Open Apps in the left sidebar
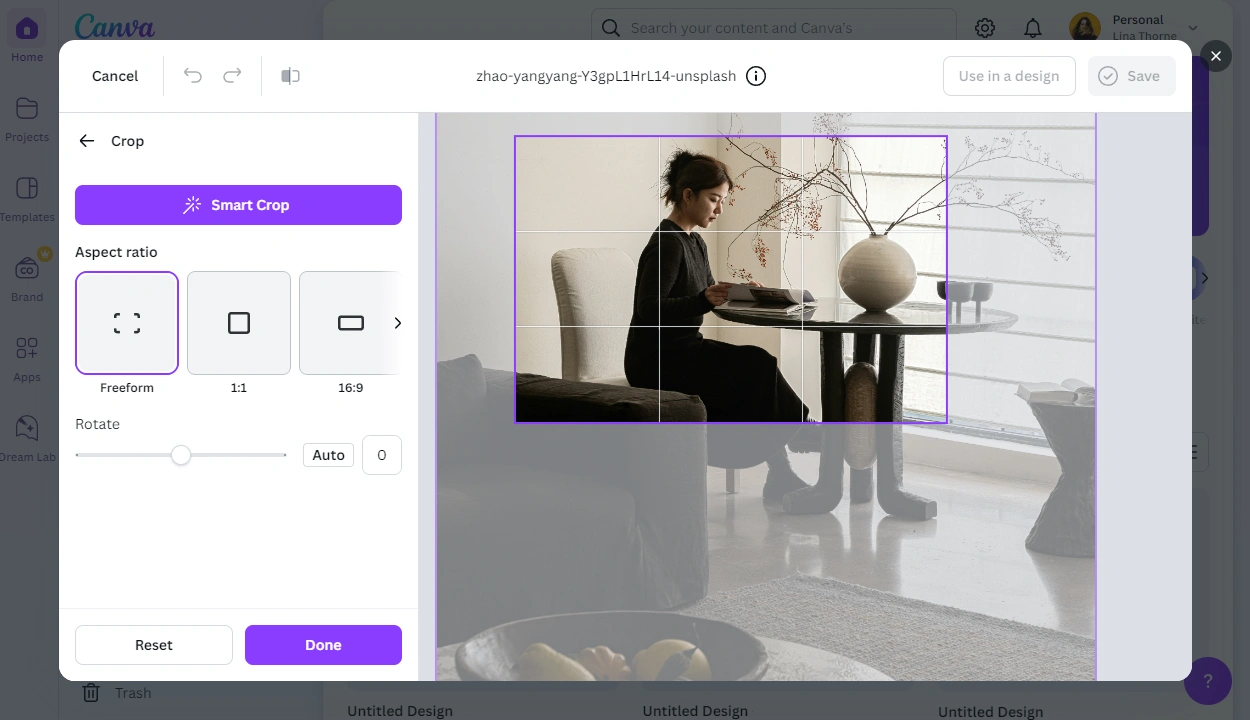 pos(27,359)
